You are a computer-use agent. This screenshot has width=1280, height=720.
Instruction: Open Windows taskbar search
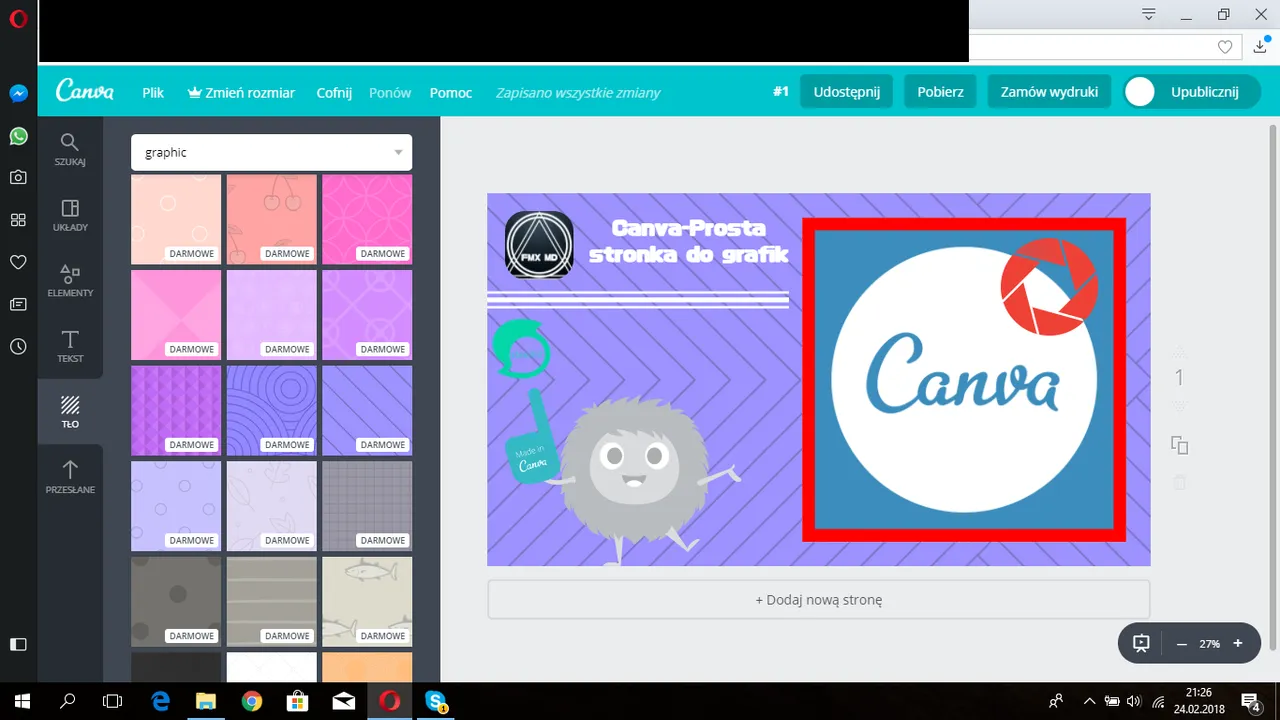tap(68, 701)
